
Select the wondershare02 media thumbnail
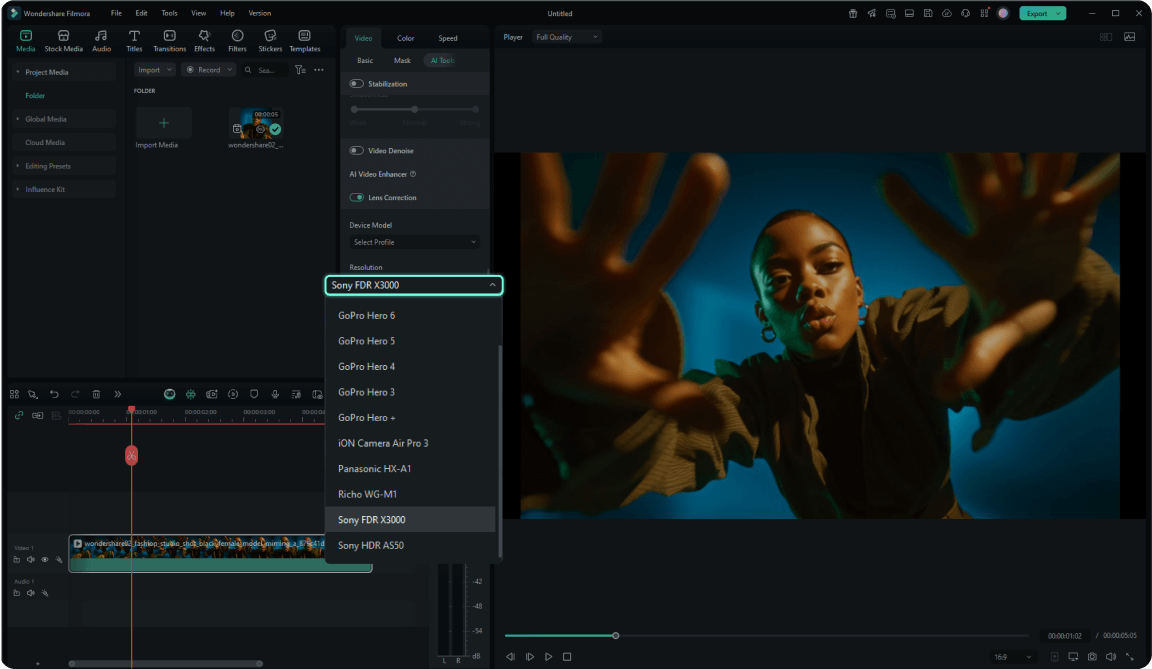[256, 123]
